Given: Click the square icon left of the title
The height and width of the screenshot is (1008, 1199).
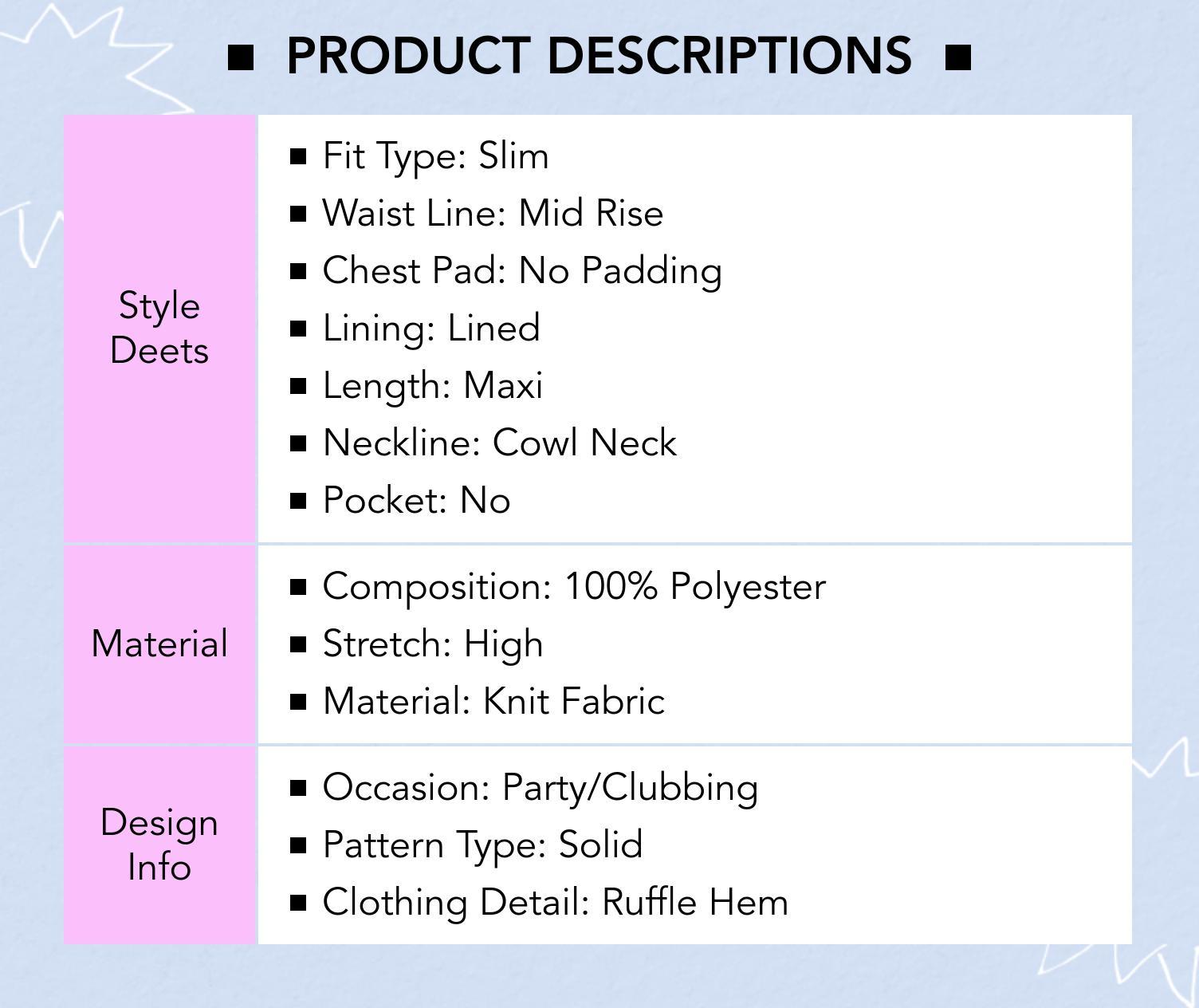Looking at the screenshot, I should click(241, 57).
